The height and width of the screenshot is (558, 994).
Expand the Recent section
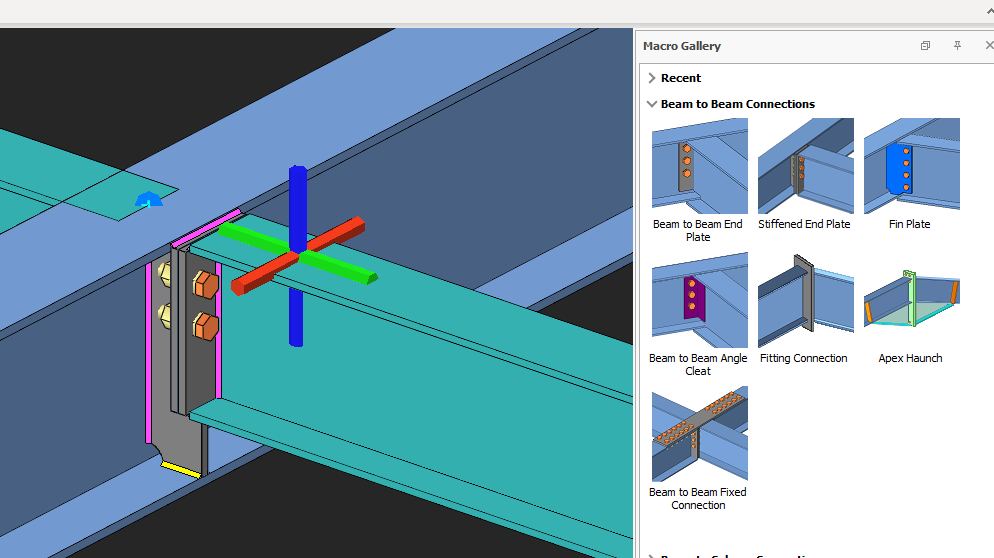click(652, 78)
